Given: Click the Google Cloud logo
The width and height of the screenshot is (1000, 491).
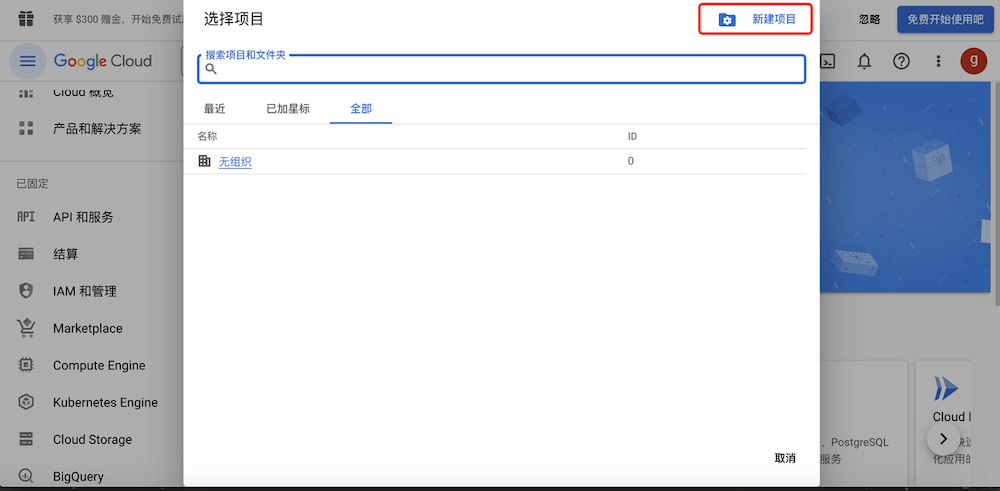Looking at the screenshot, I should [103, 61].
